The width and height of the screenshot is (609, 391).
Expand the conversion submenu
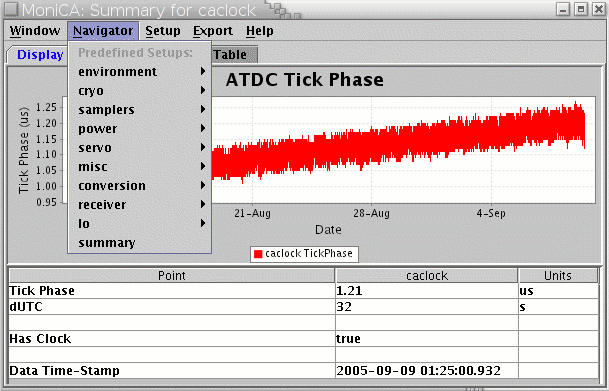pos(139,186)
